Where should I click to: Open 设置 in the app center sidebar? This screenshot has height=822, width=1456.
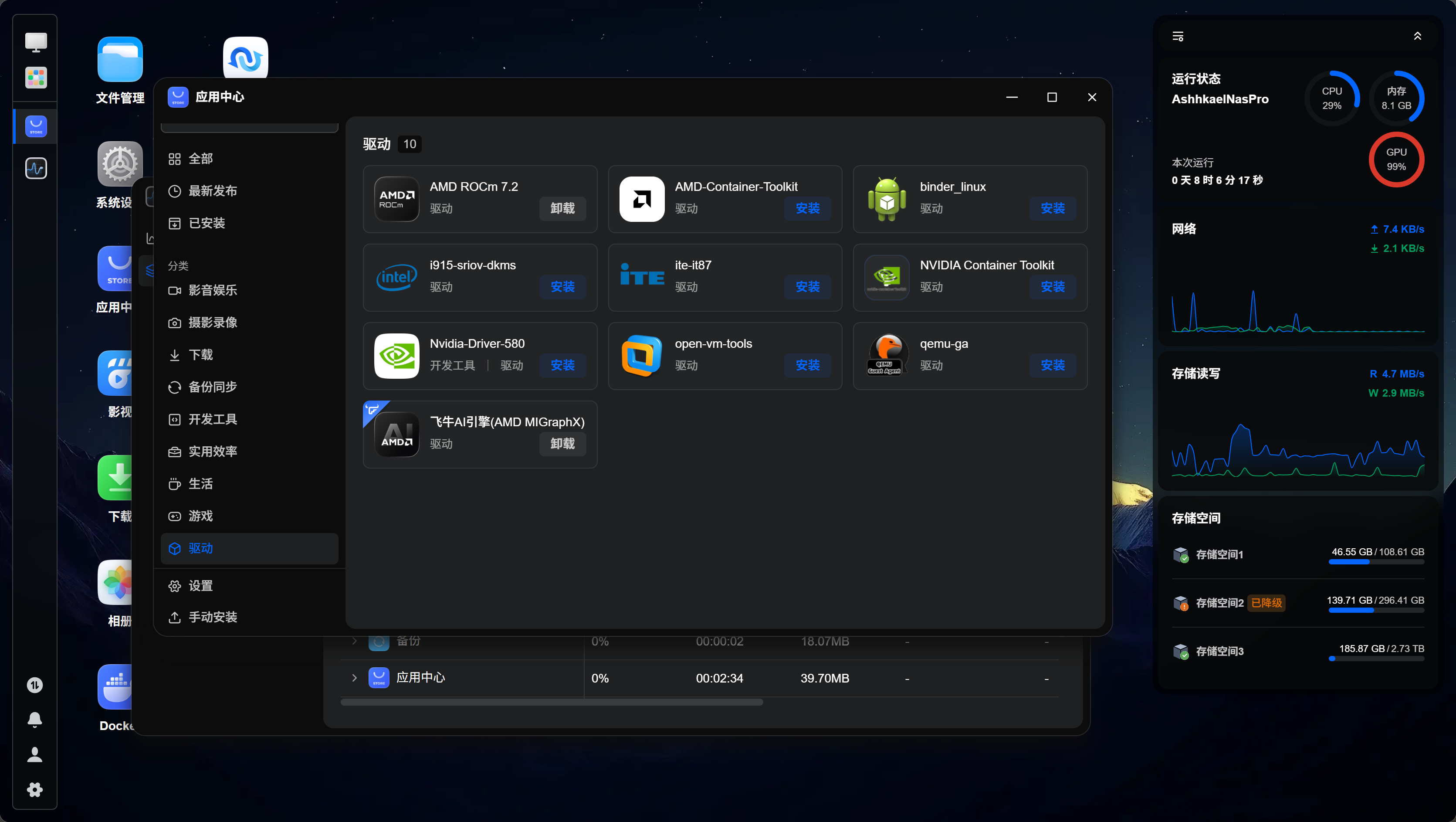[x=249, y=586]
